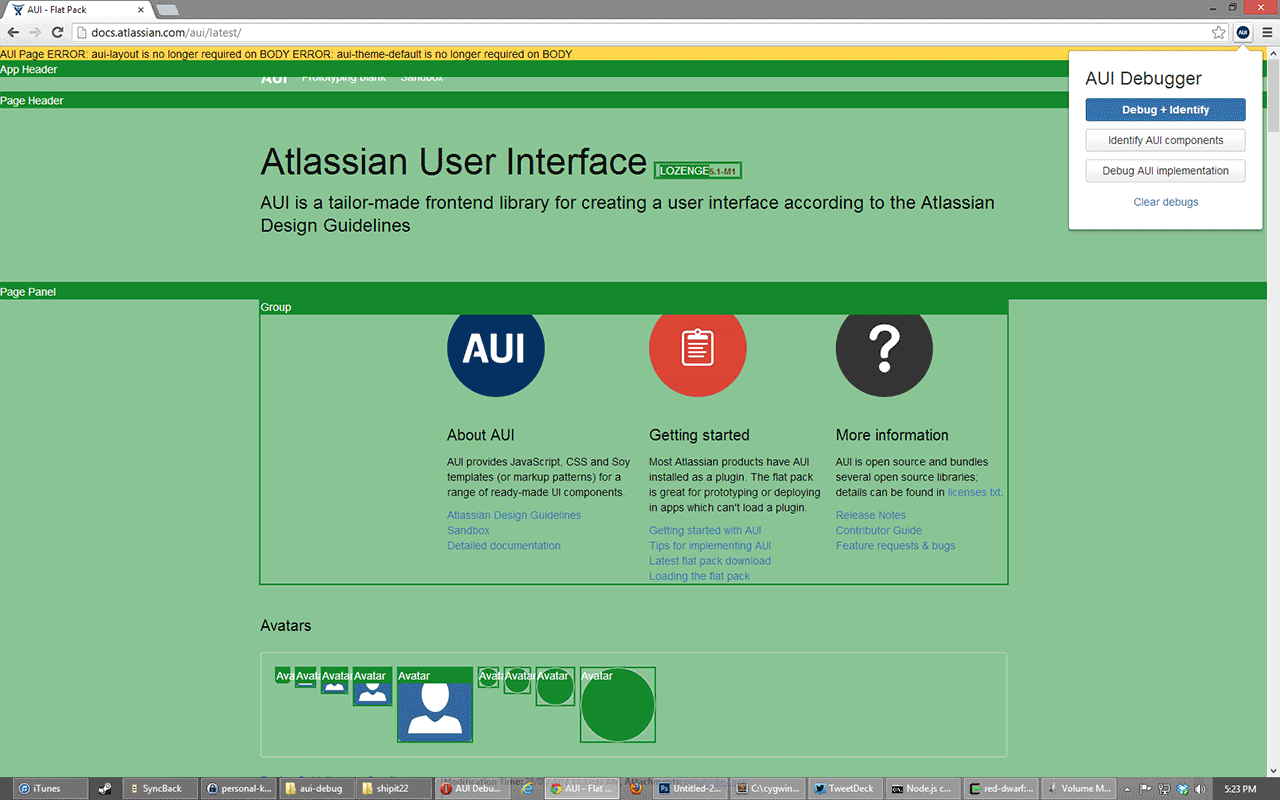Open Feature requests & bugs link
The width and height of the screenshot is (1280, 800).
tap(895, 546)
